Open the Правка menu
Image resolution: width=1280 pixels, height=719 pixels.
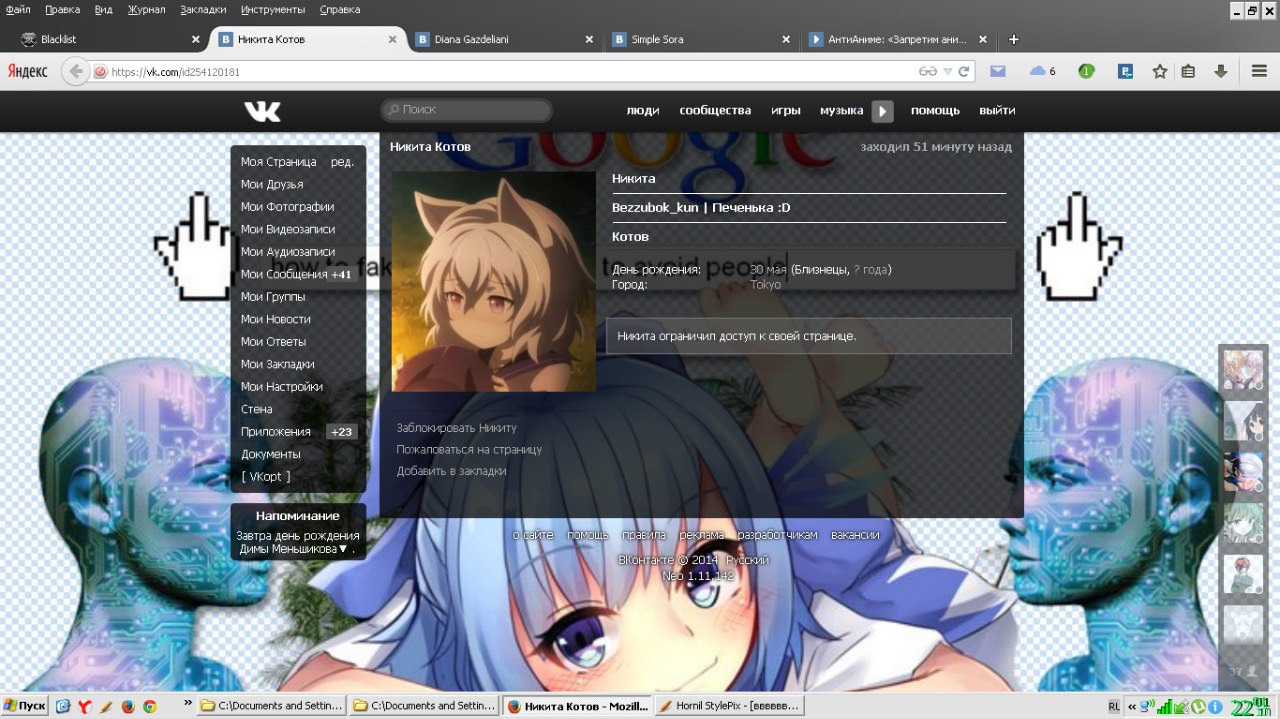62,9
